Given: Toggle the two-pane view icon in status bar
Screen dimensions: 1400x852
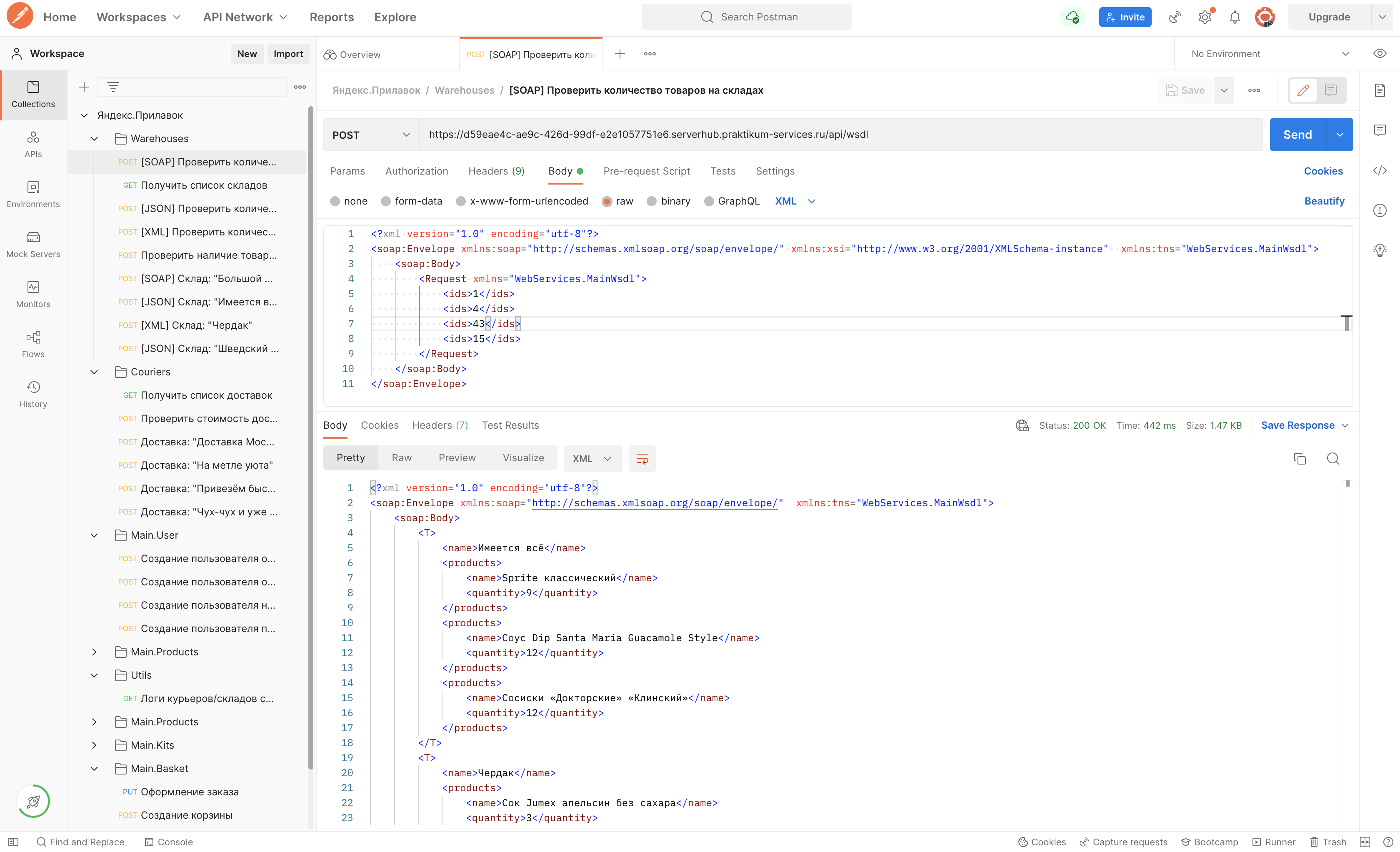Looking at the screenshot, I should (1365, 842).
